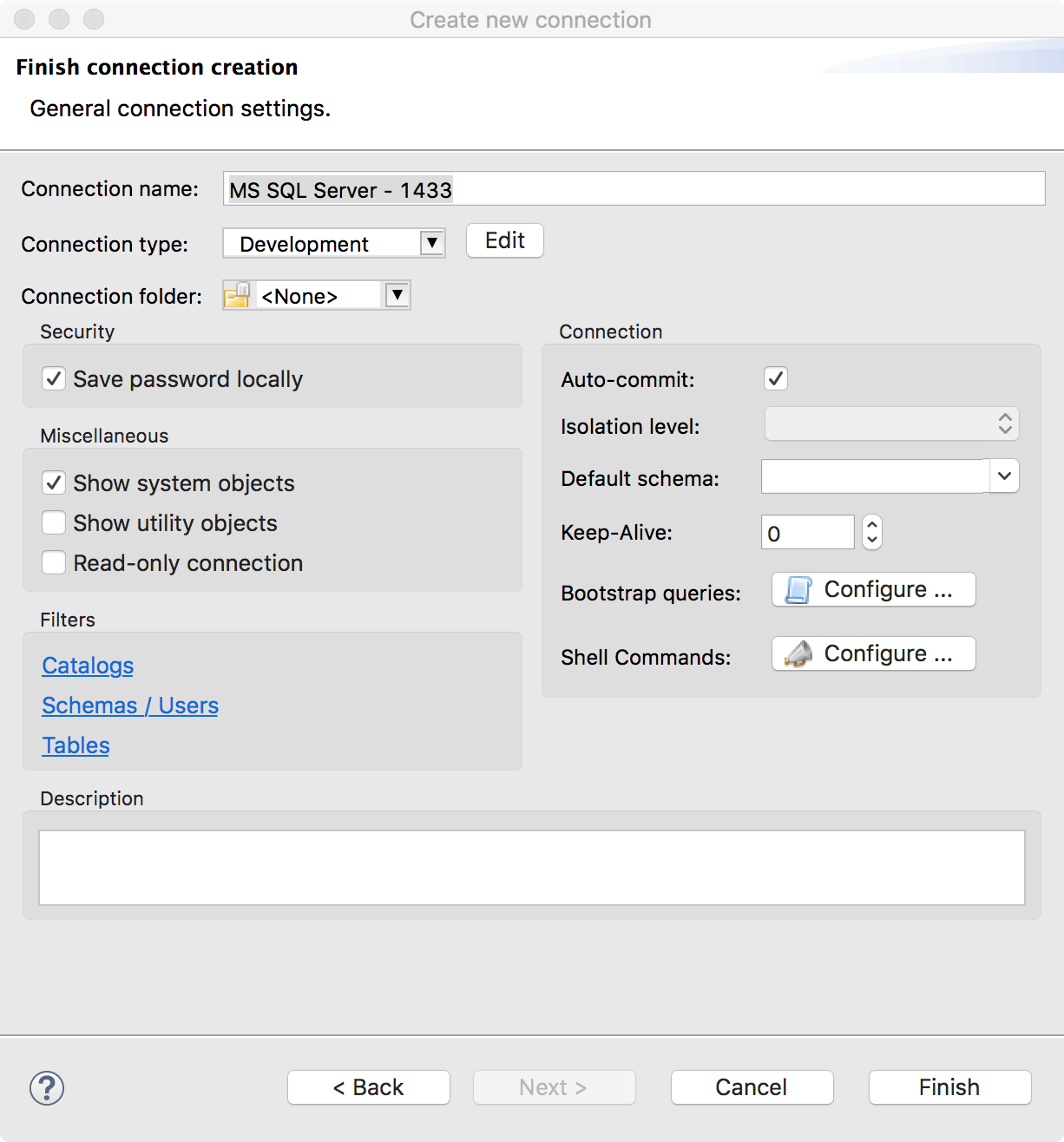Click the help question mark icon
The image size is (1064, 1142).
47,1087
